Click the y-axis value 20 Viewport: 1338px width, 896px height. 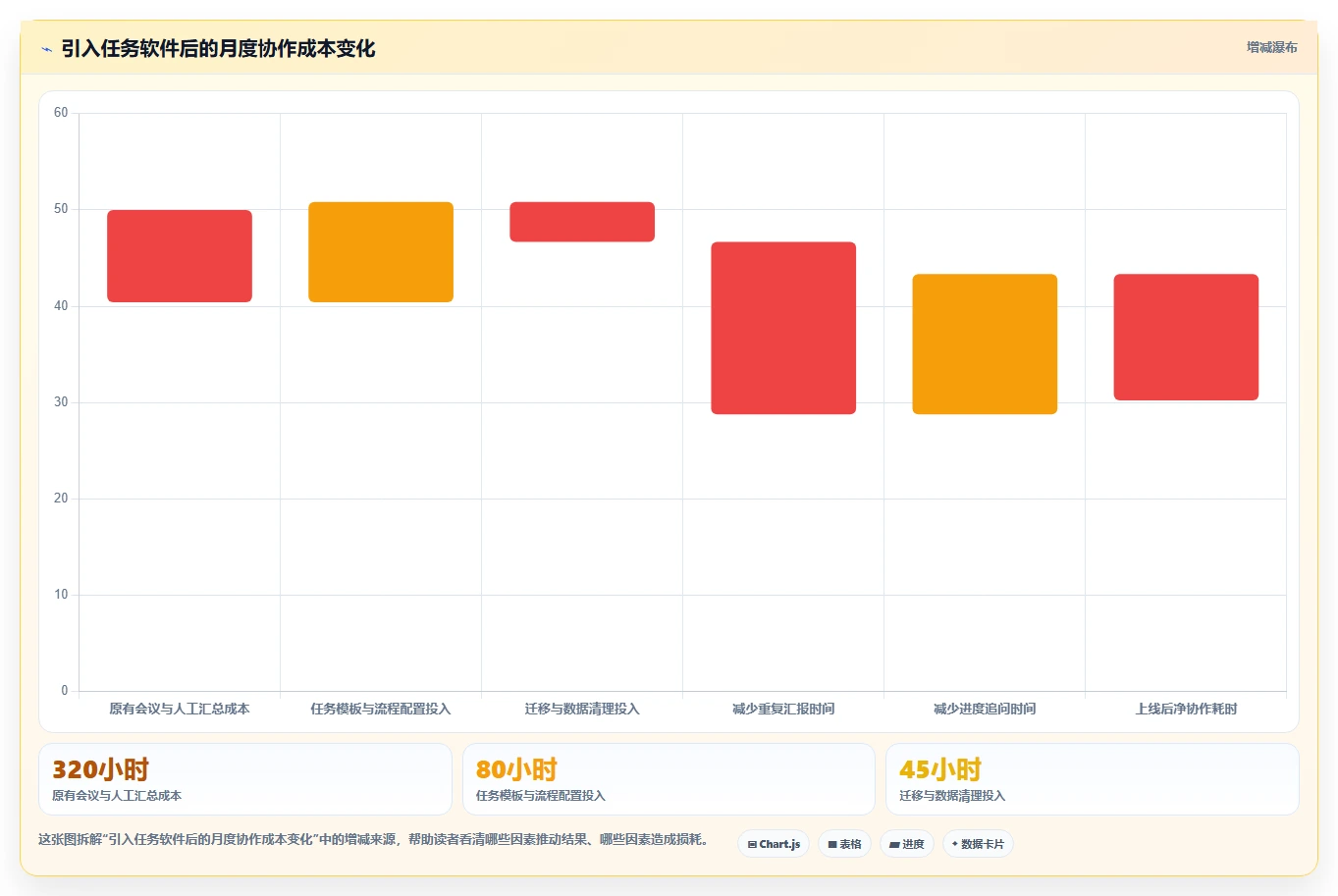tap(61, 499)
